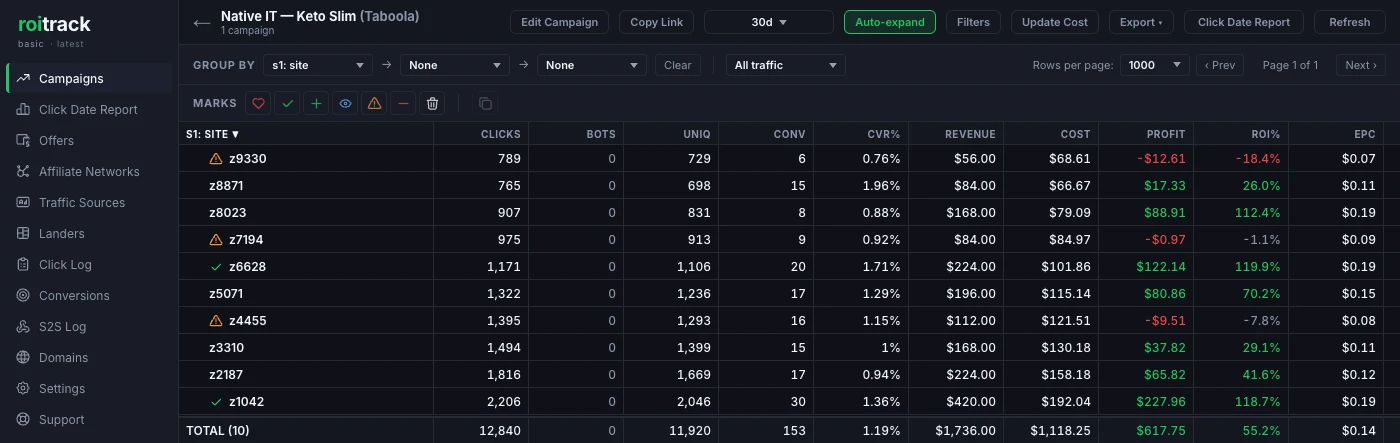Go back using the left arrow icon
The height and width of the screenshot is (443, 1400).
click(202, 22)
